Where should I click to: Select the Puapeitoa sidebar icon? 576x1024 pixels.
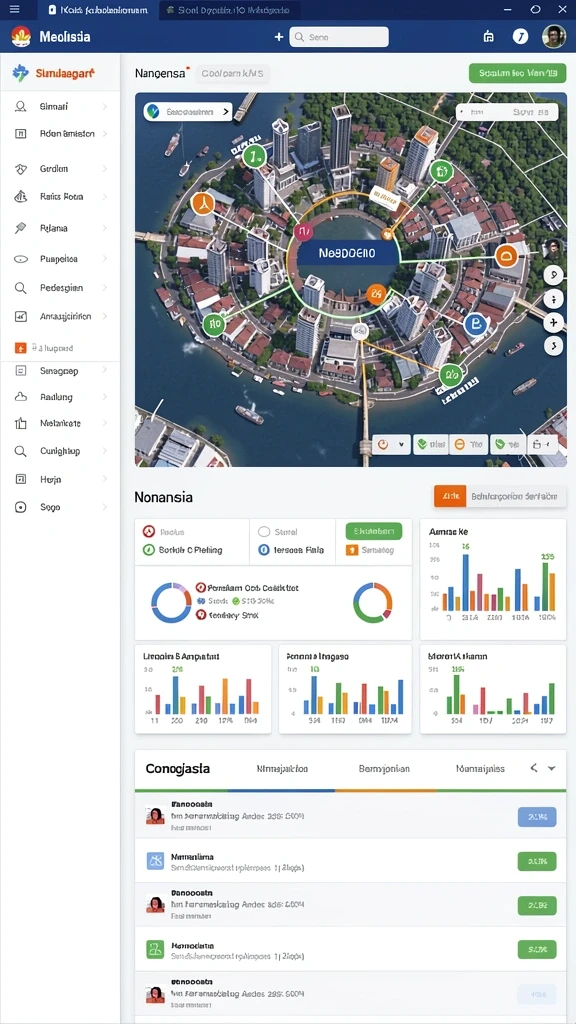21,259
